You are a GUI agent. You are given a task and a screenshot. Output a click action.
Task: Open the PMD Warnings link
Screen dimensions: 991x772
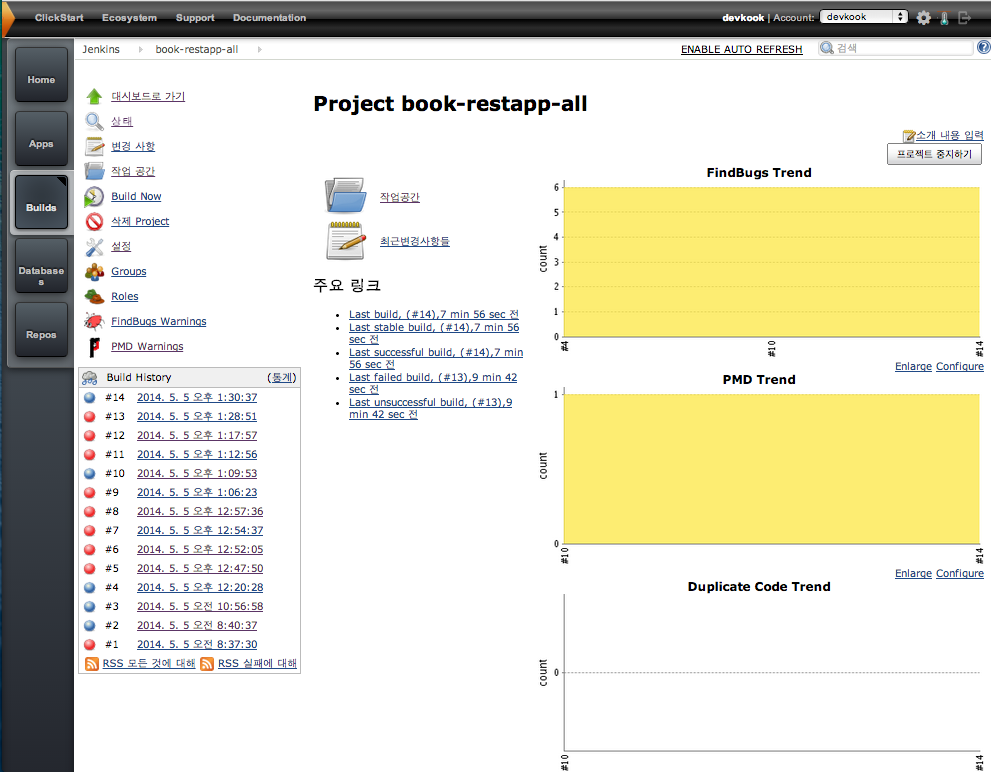point(147,347)
